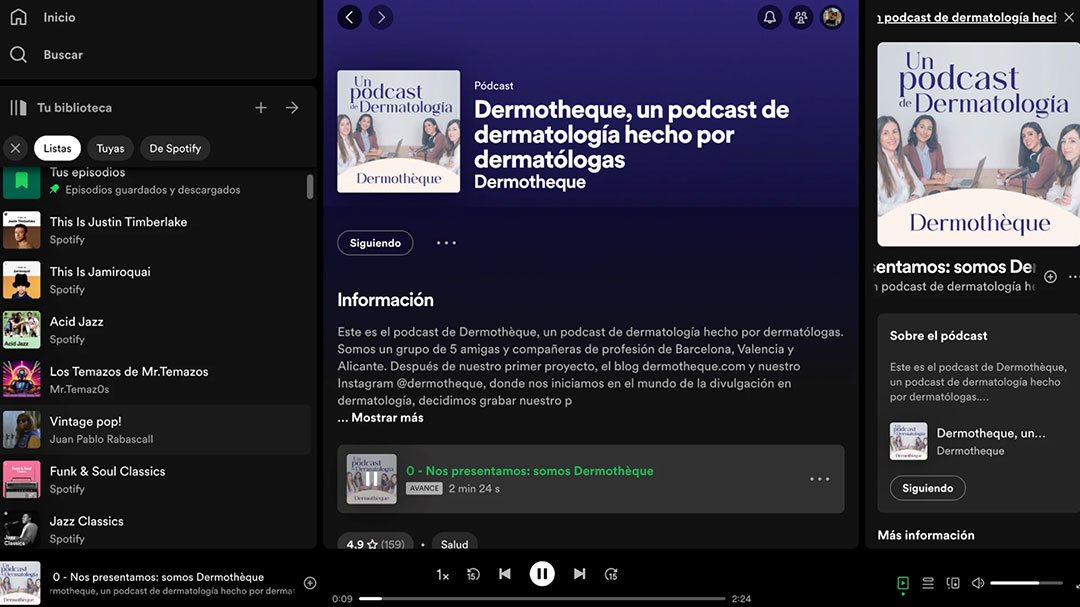Open the Salud category tag
Screen dimensions: 1080x607
pos(454,545)
